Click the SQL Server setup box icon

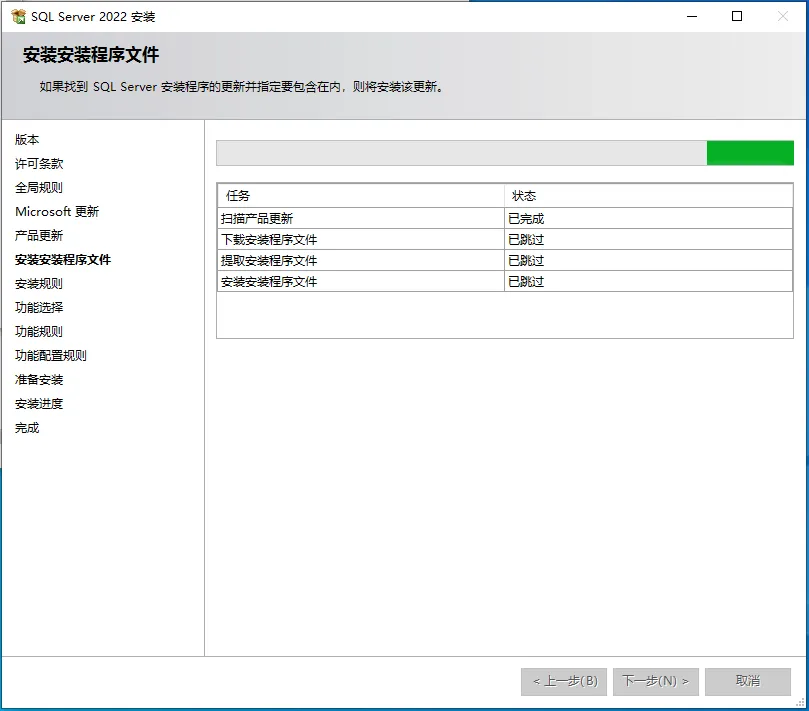18,17
